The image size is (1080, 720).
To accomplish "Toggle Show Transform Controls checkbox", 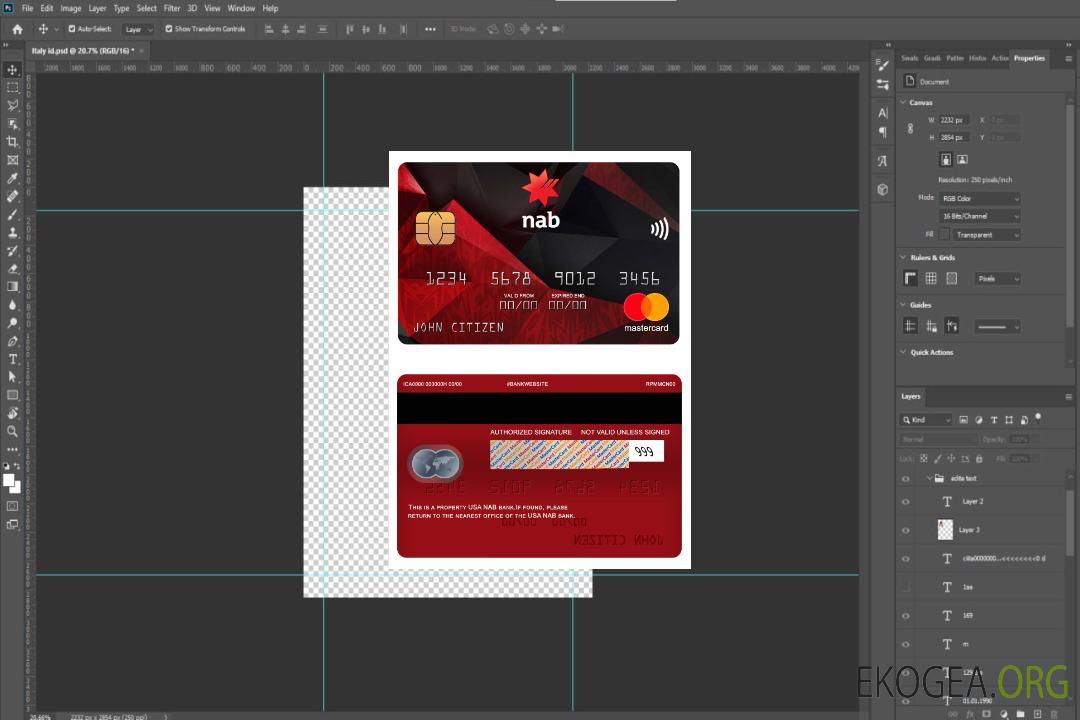I will (x=169, y=29).
